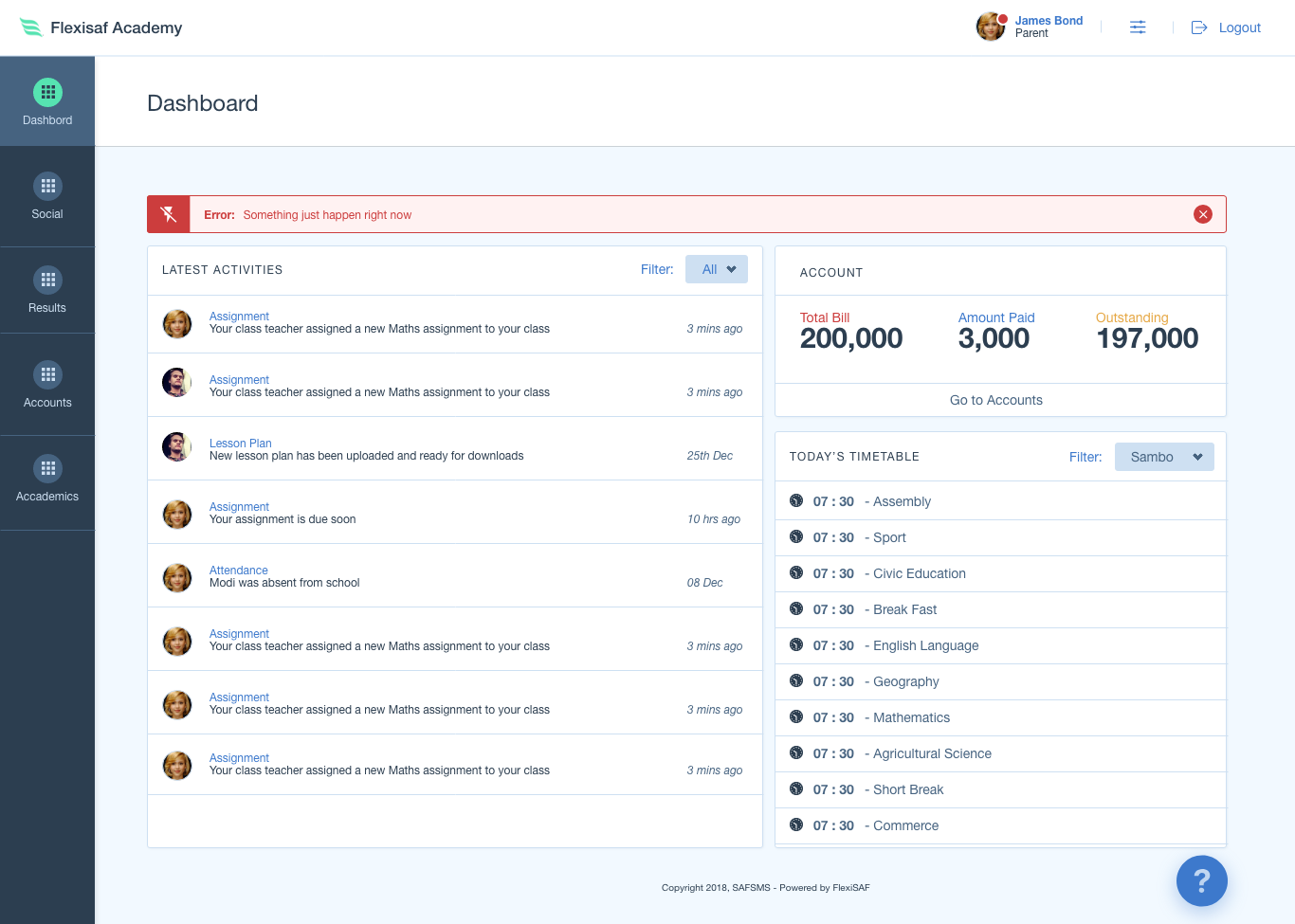Dismiss the error alert with the red X

pos(1203,214)
